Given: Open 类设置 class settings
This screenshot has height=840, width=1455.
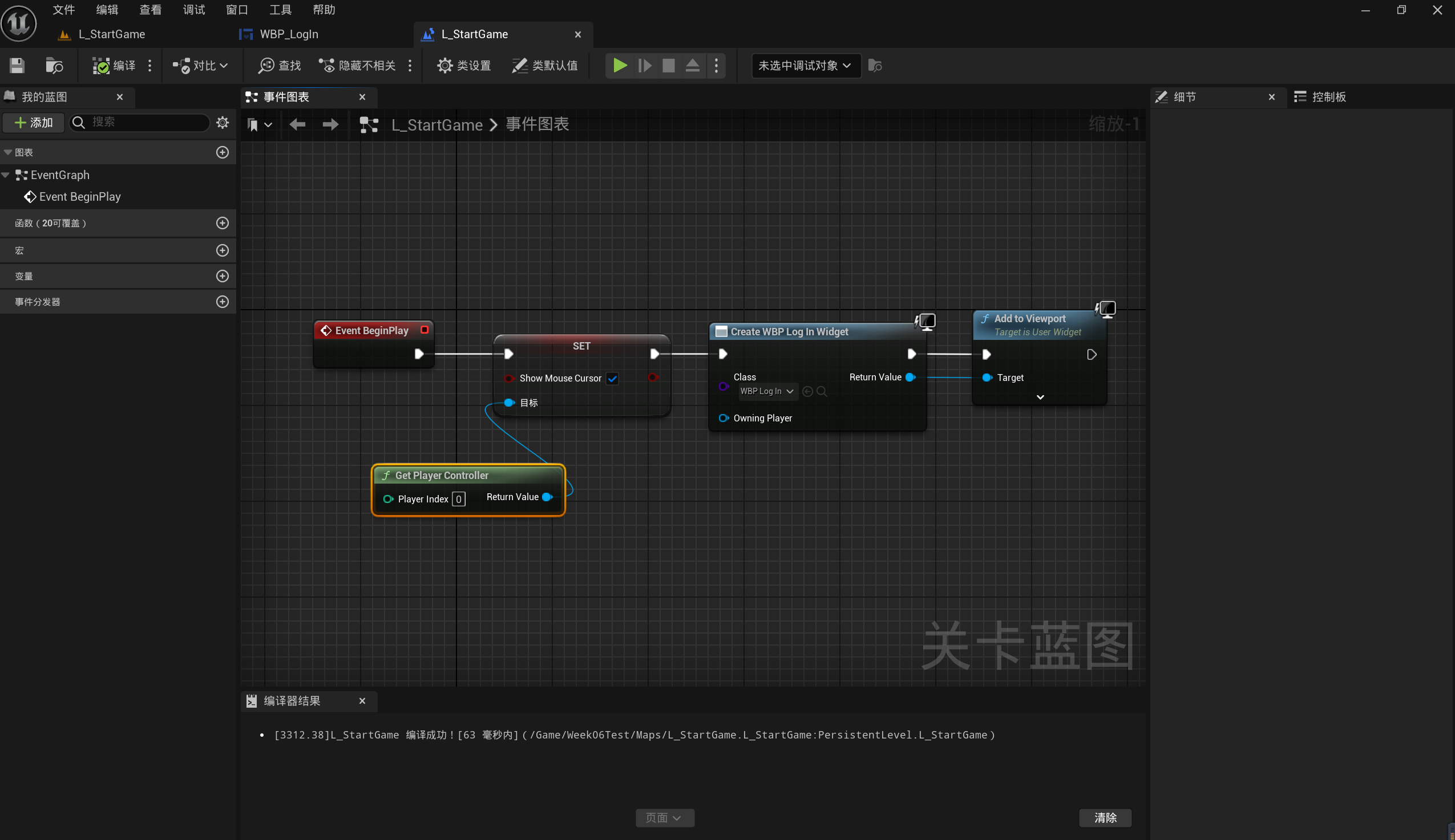Looking at the screenshot, I should (x=464, y=65).
